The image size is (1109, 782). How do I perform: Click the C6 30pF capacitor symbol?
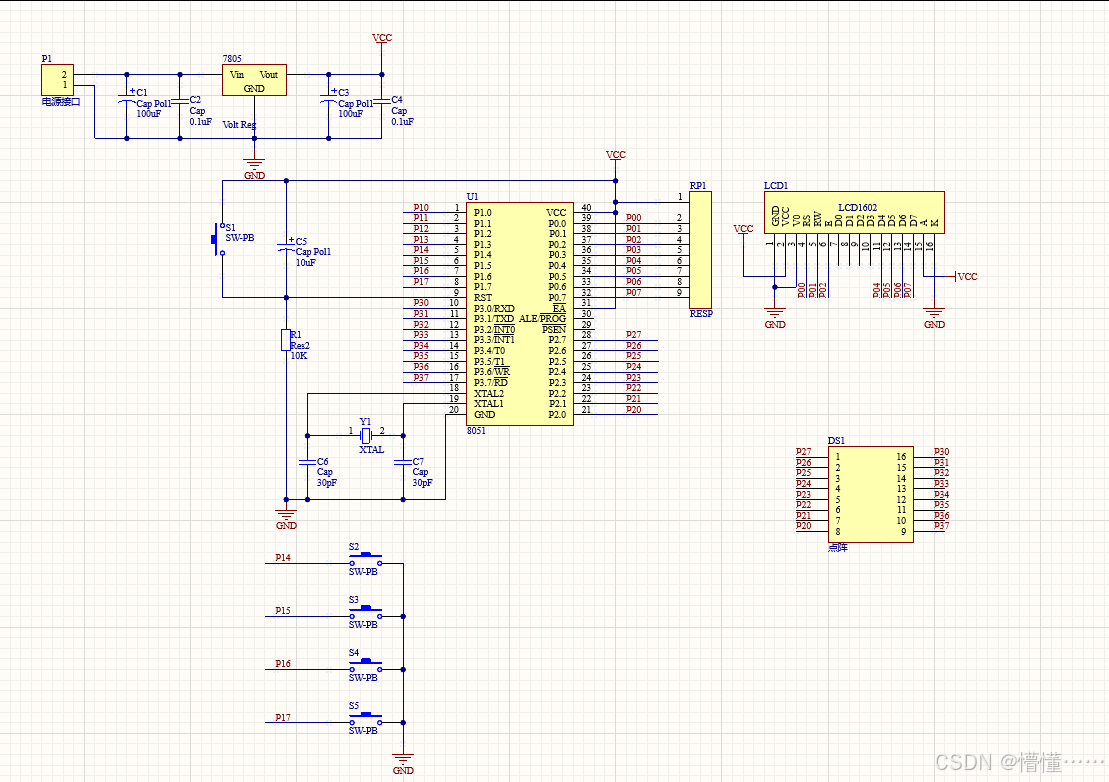307,462
